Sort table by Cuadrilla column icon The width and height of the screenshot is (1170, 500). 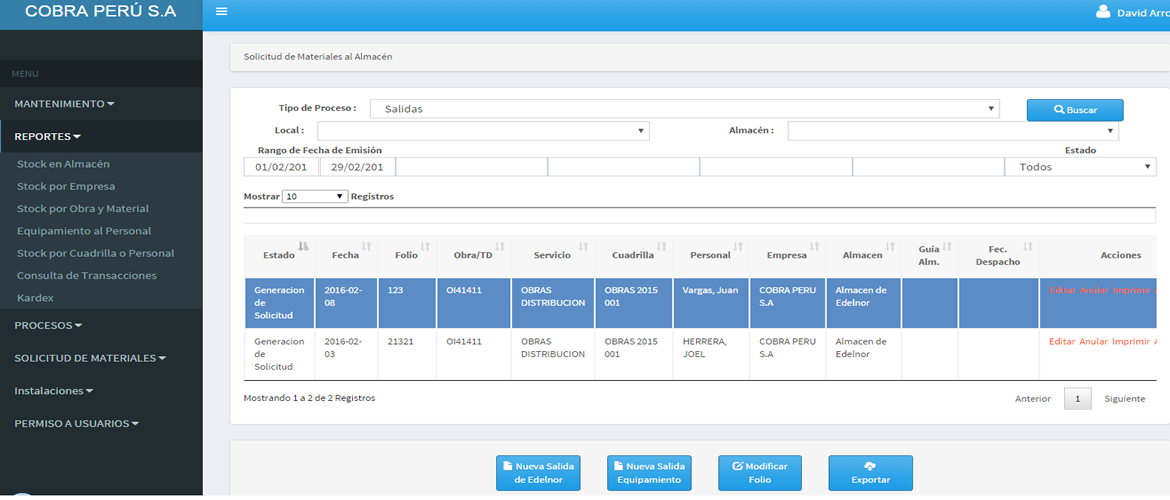pos(661,246)
